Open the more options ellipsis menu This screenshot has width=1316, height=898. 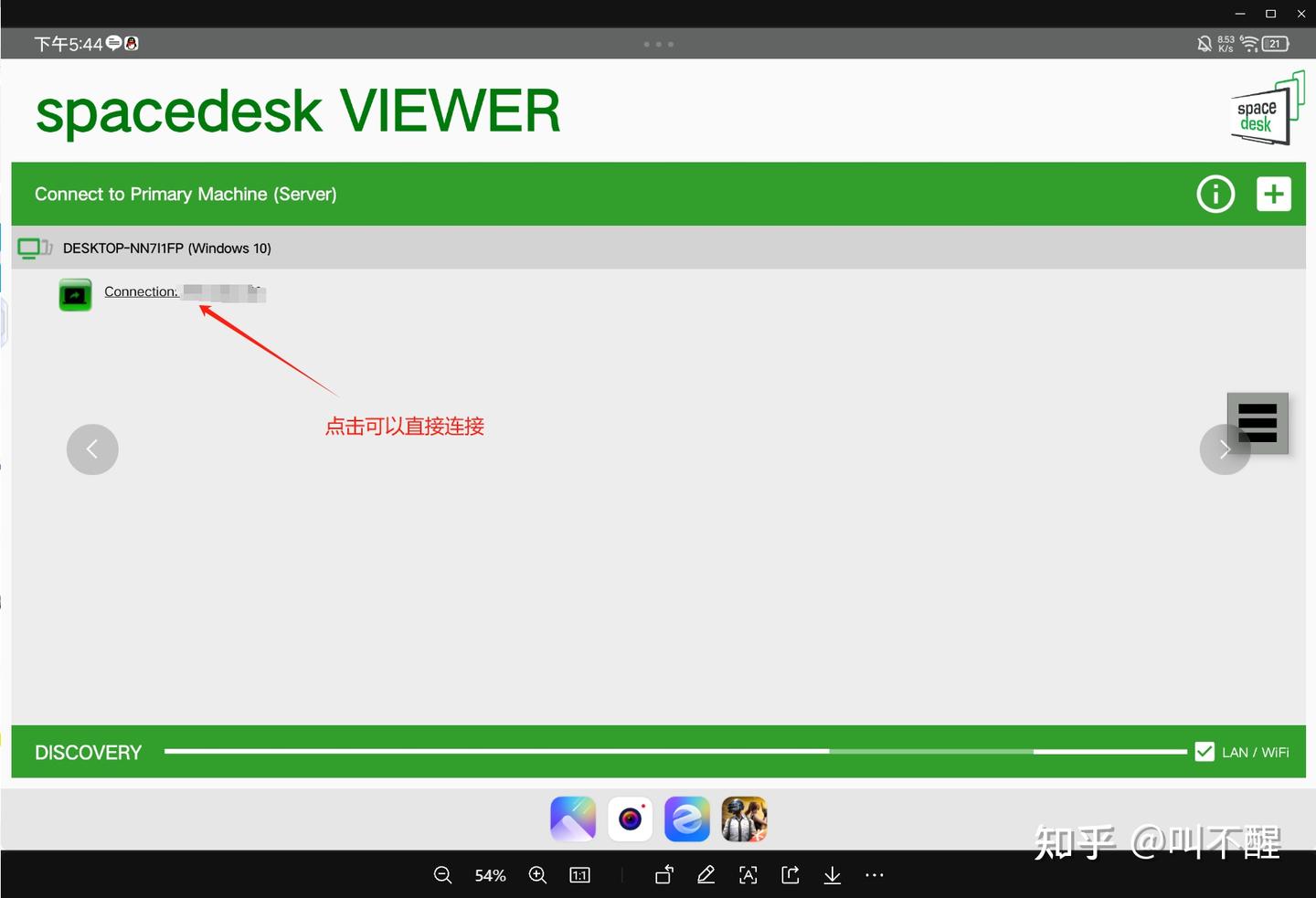(x=874, y=875)
